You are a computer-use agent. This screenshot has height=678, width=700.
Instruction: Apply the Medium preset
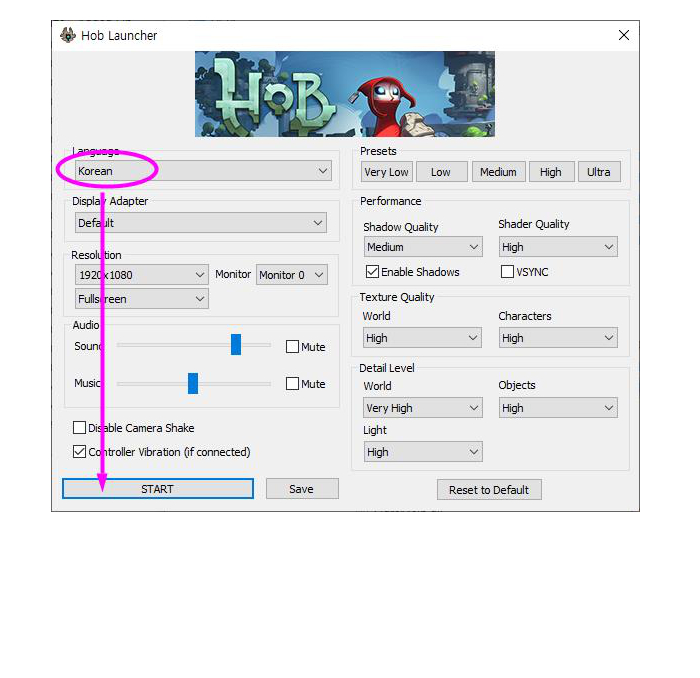point(499,172)
